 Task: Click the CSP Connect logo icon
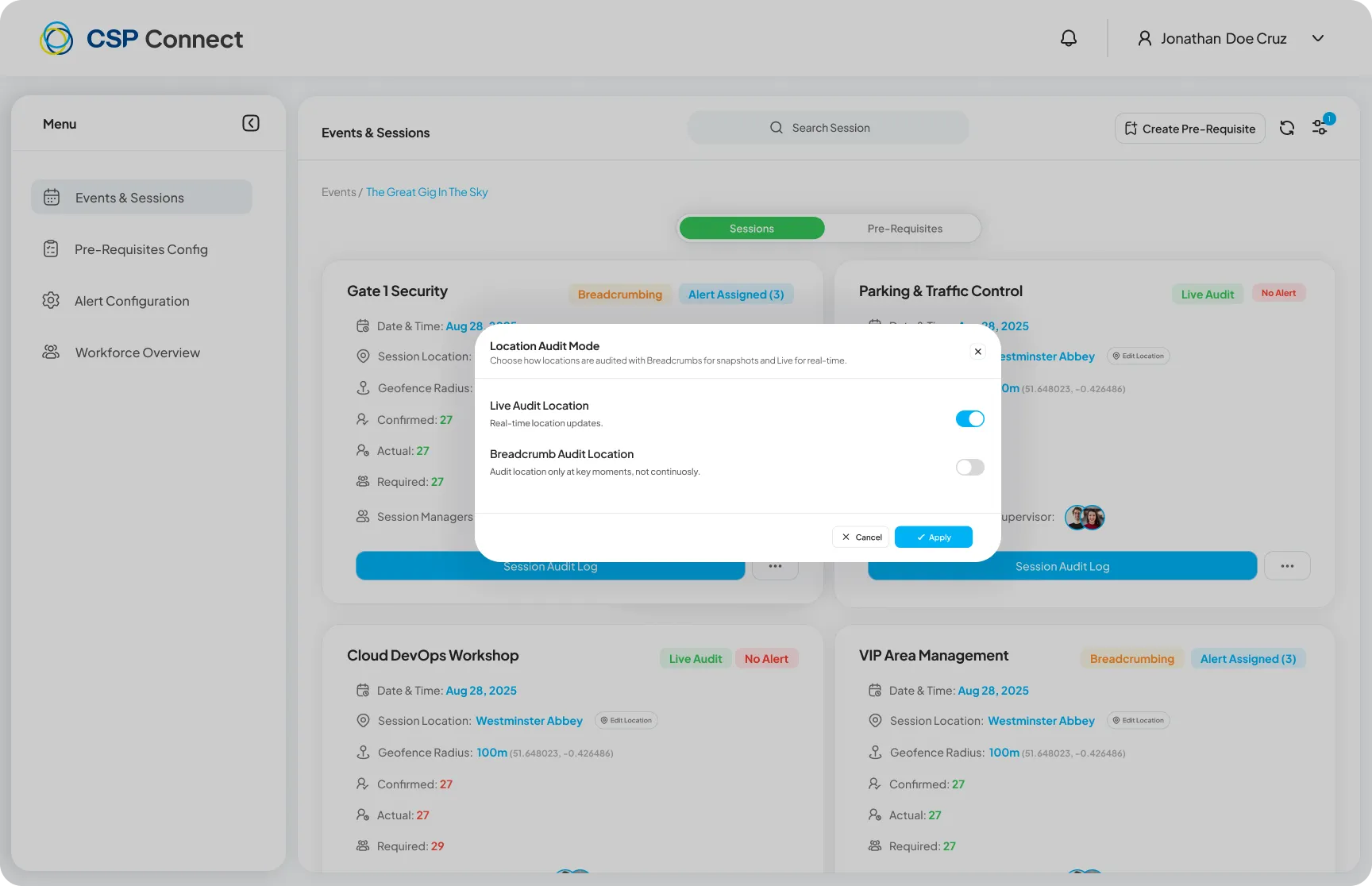coord(56,38)
